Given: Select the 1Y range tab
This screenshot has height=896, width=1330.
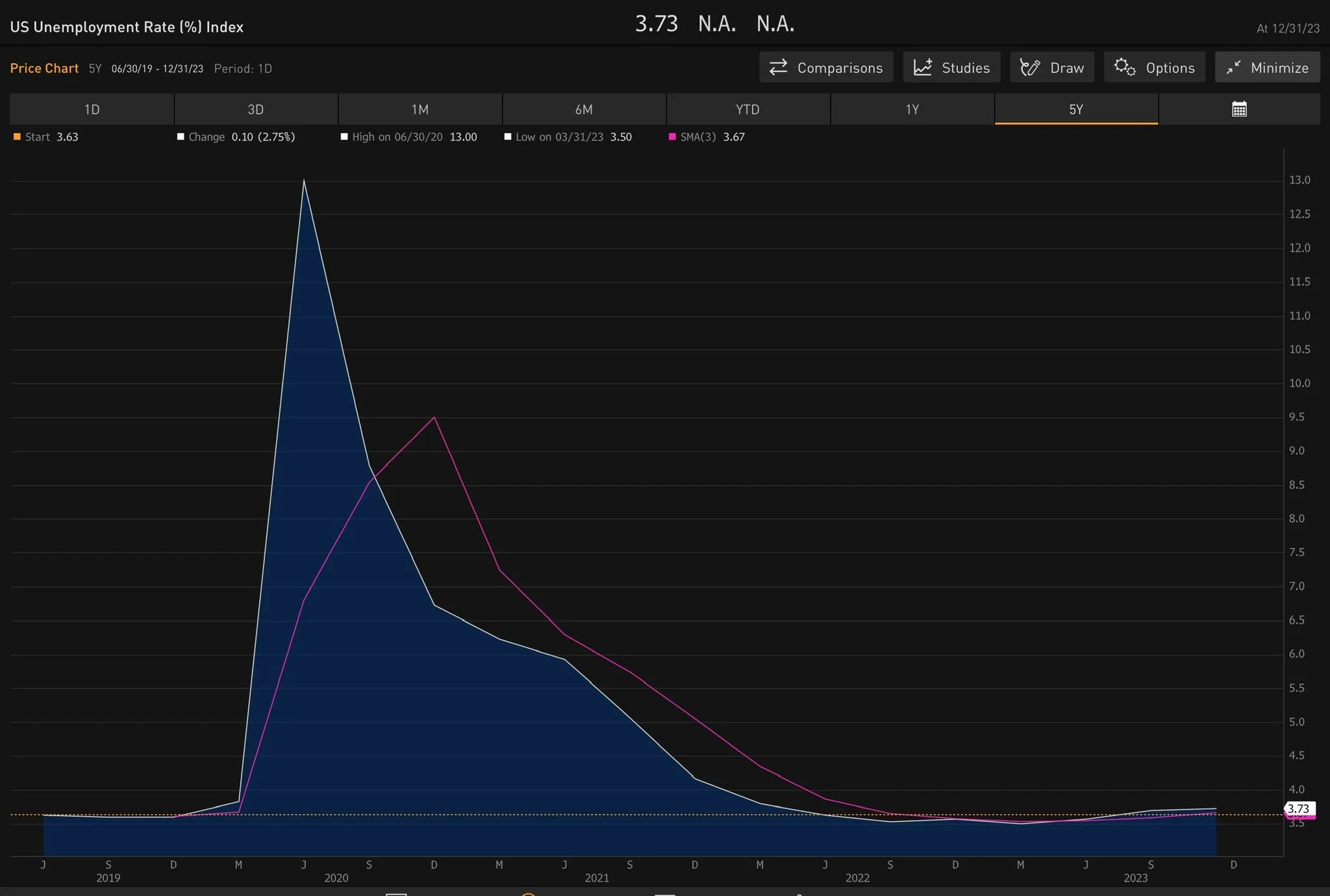Looking at the screenshot, I should (912, 109).
